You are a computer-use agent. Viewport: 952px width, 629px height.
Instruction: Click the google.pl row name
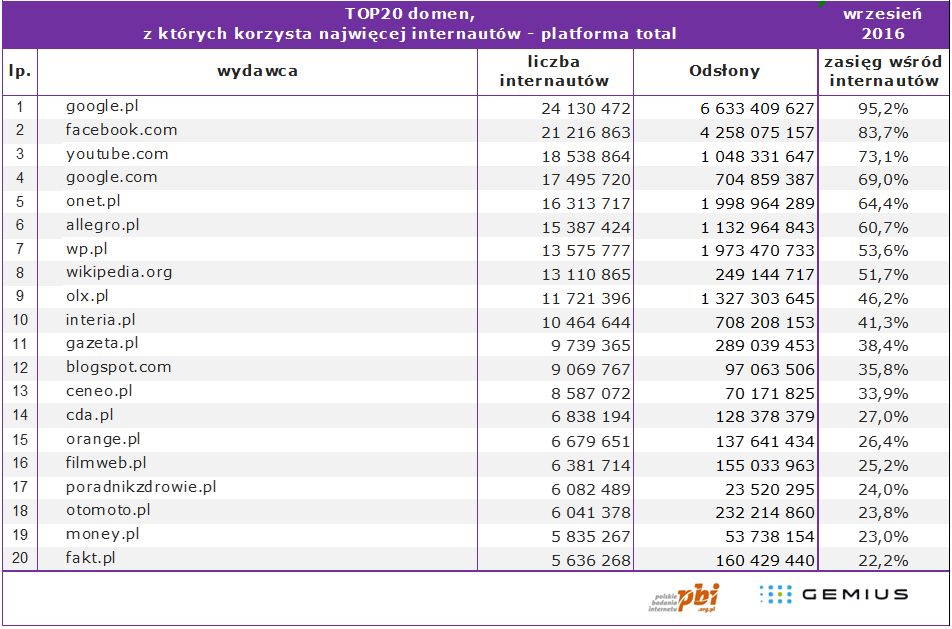(x=102, y=107)
